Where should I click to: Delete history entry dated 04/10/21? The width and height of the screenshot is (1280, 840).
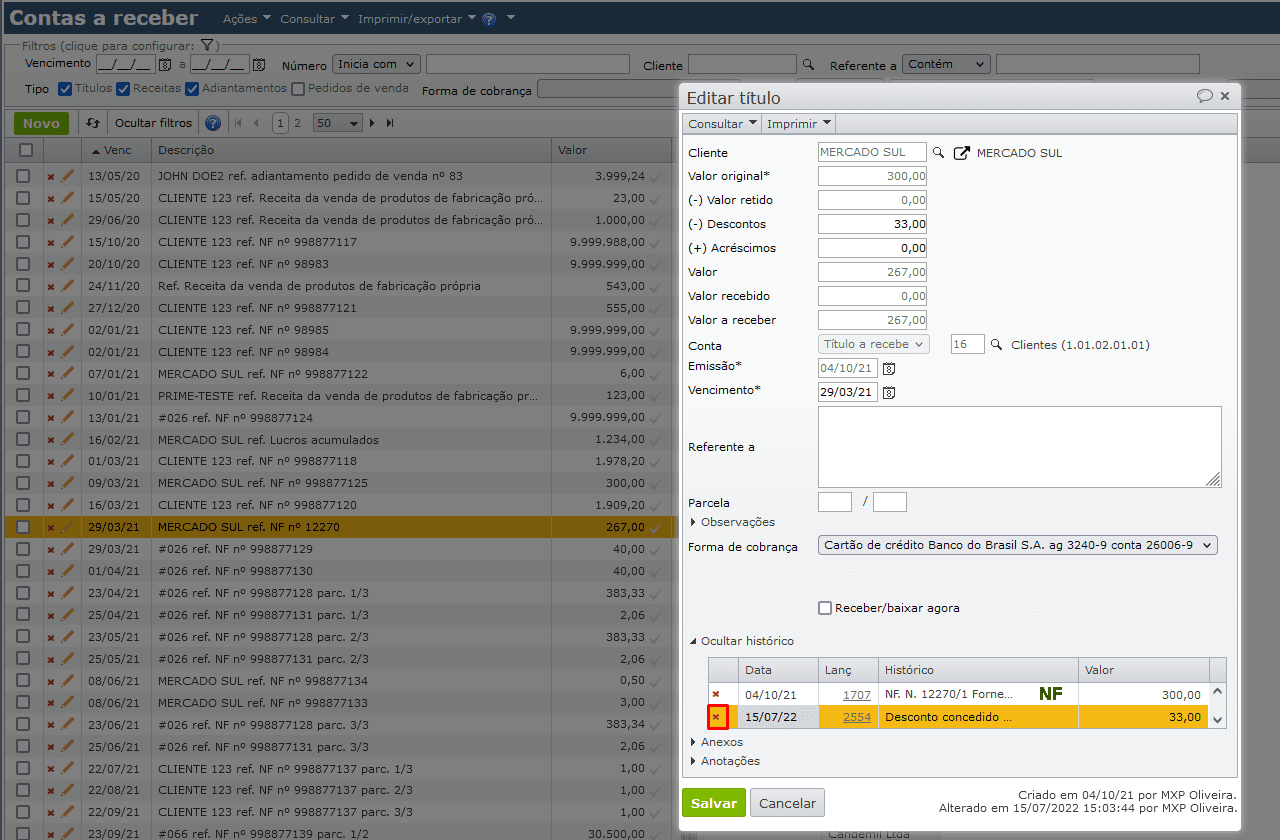point(715,694)
